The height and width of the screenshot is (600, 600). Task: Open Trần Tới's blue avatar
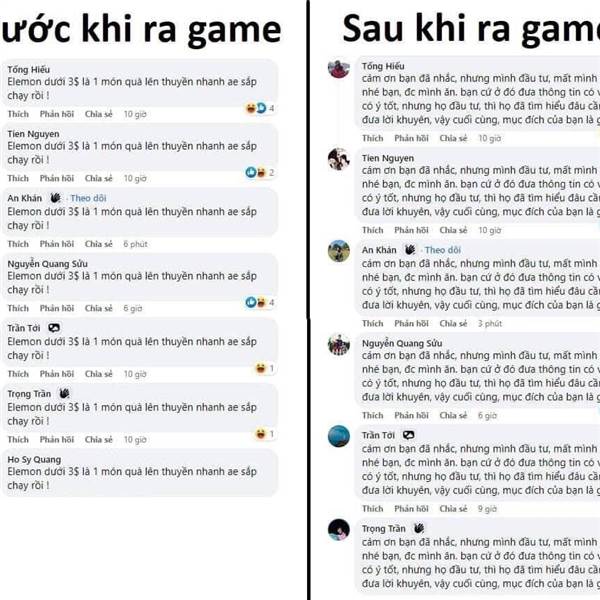click(x=339, y=436)
